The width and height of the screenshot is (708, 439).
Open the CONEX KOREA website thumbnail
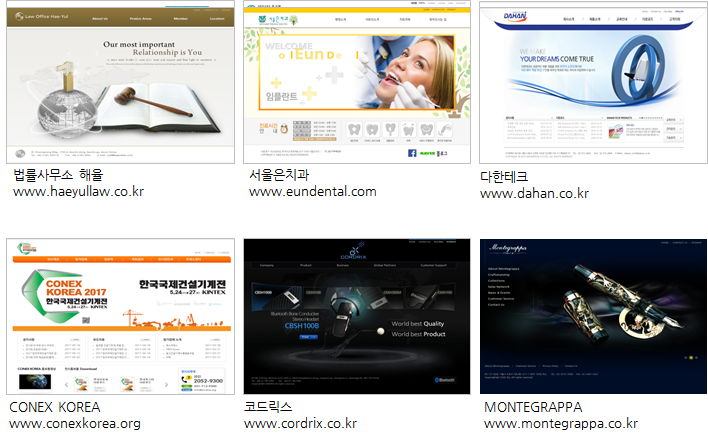(x=121, y=317)
